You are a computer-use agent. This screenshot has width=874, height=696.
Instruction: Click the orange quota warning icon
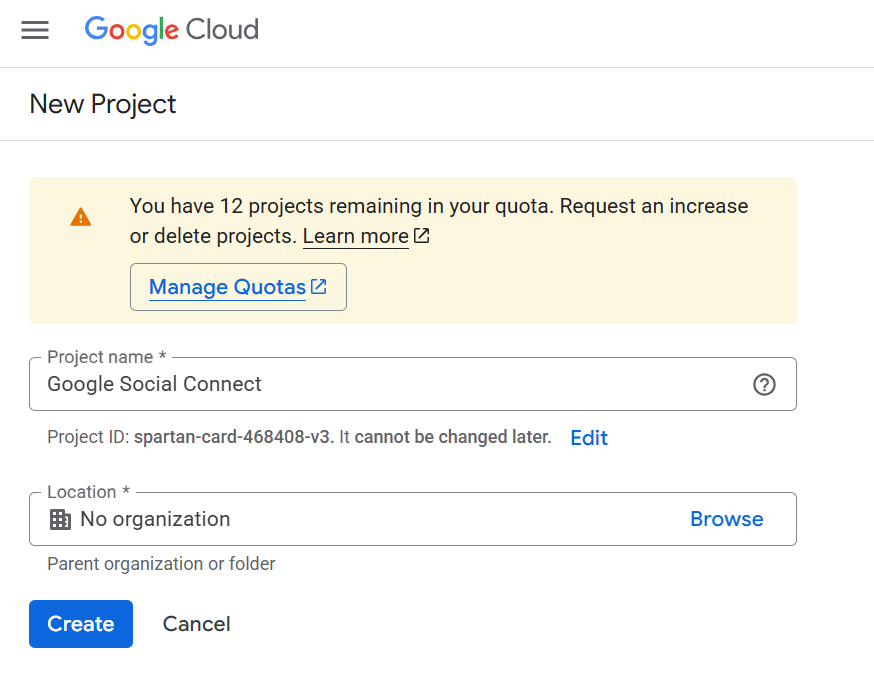(x=81, y=217)
